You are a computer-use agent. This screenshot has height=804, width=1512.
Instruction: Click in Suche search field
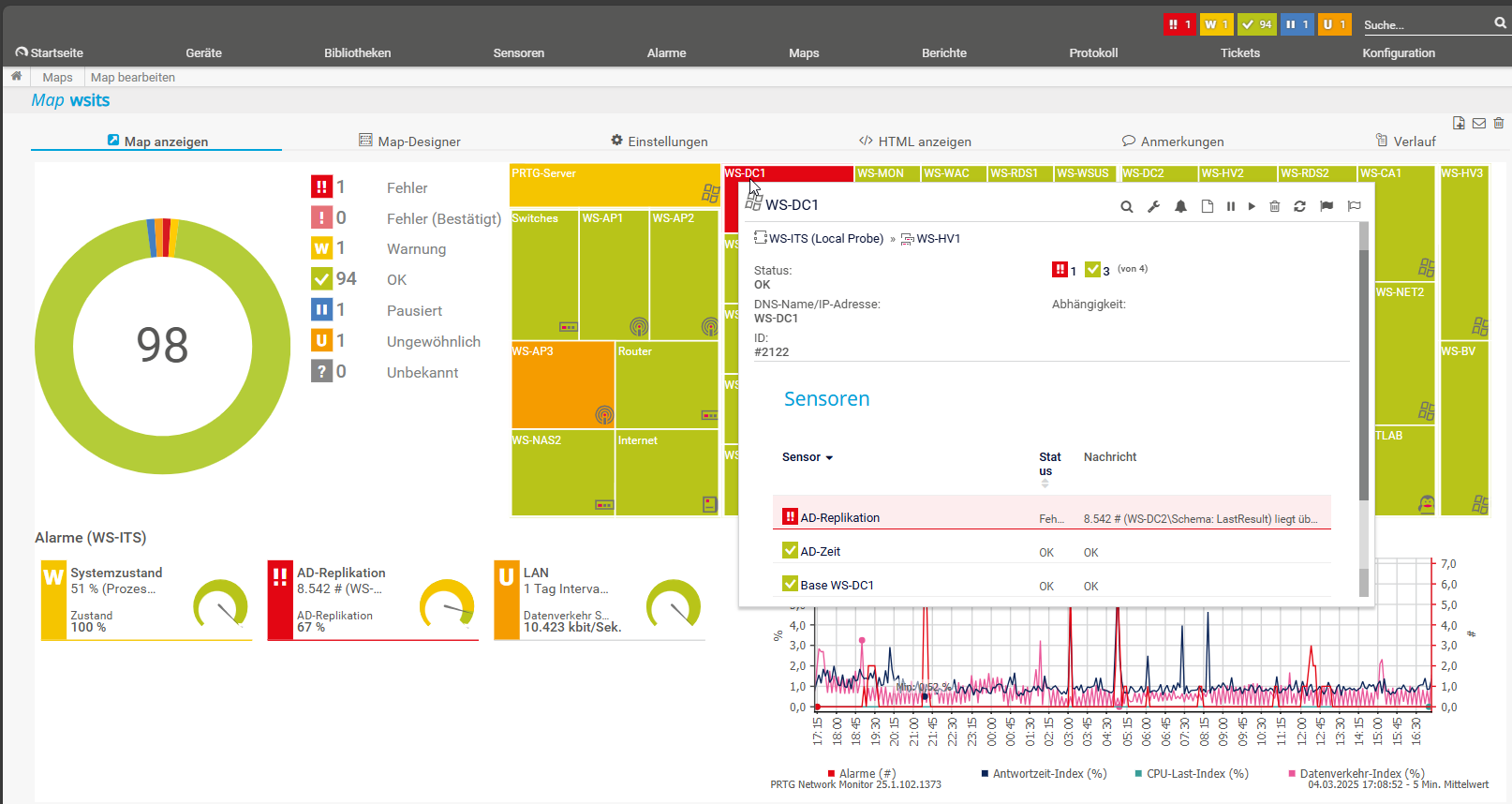point(1426,24)
